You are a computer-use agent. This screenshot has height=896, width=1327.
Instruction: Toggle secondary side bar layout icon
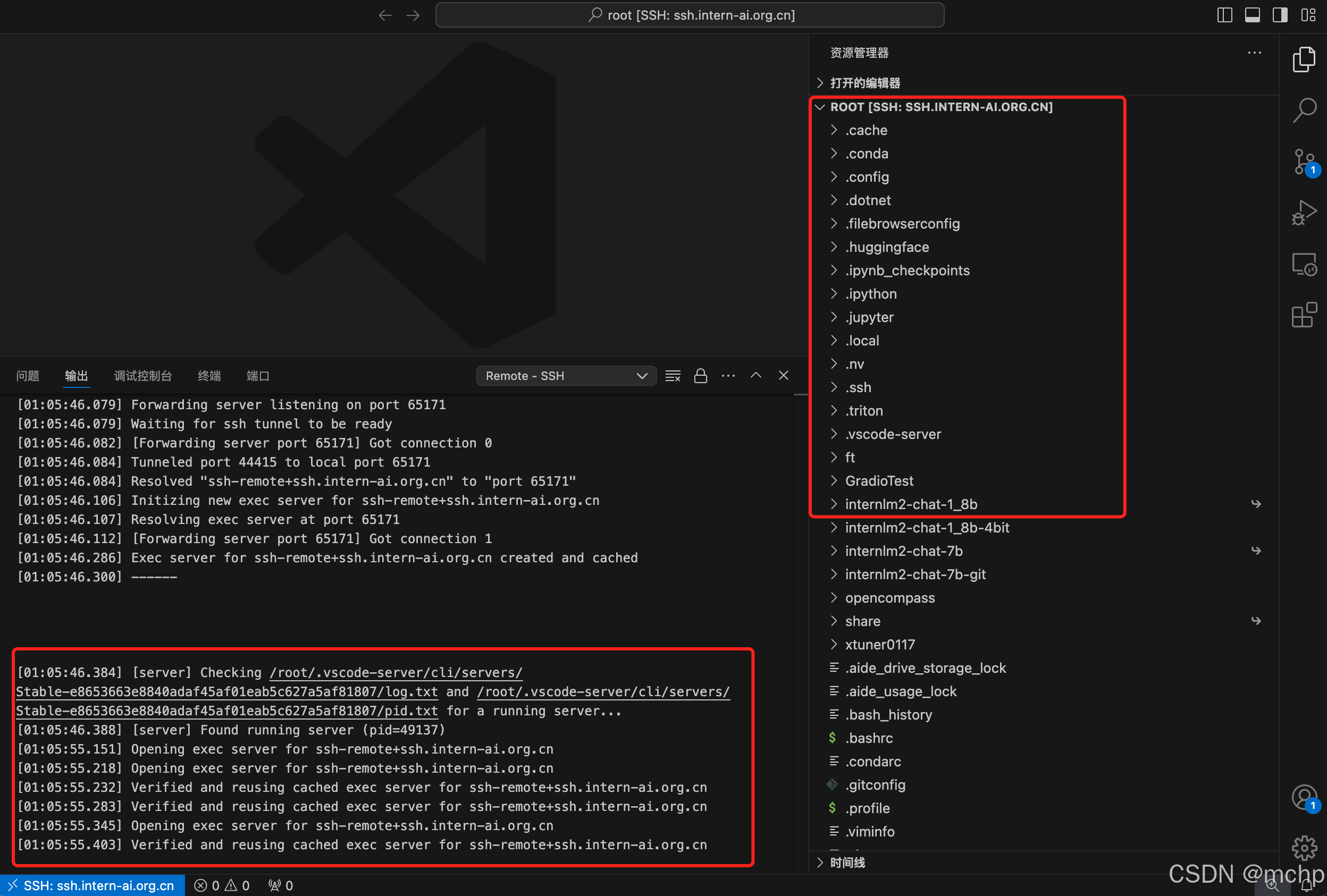1280,15
